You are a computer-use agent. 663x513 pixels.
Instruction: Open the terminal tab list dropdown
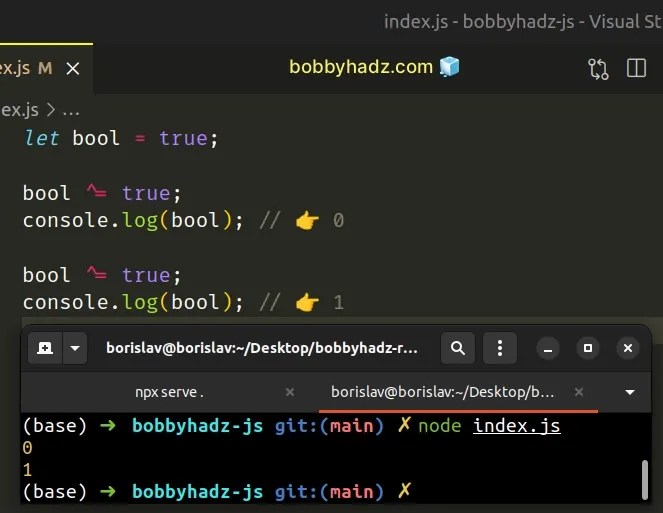click(630, 392)
